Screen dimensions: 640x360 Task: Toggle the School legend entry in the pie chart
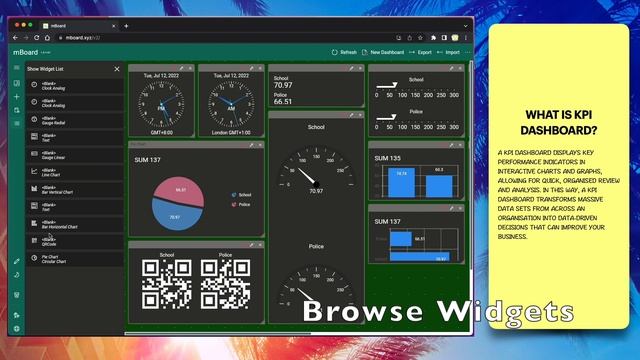click(x=241, y=195)
